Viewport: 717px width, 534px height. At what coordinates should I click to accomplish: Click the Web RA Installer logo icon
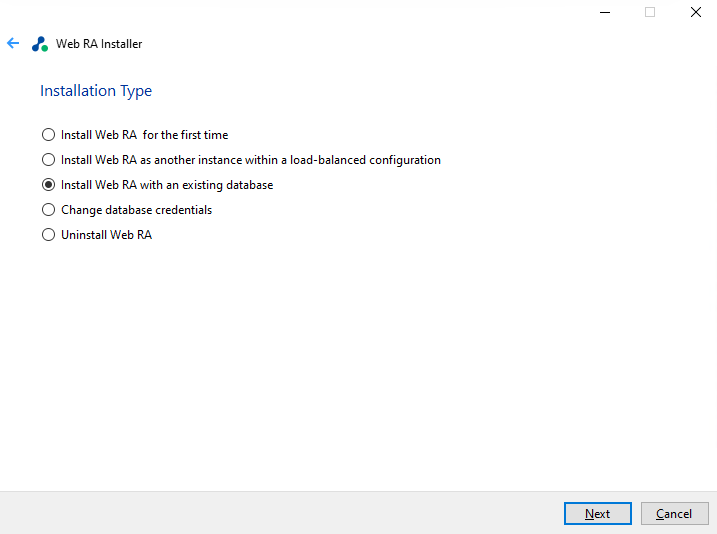coord(40,44)
